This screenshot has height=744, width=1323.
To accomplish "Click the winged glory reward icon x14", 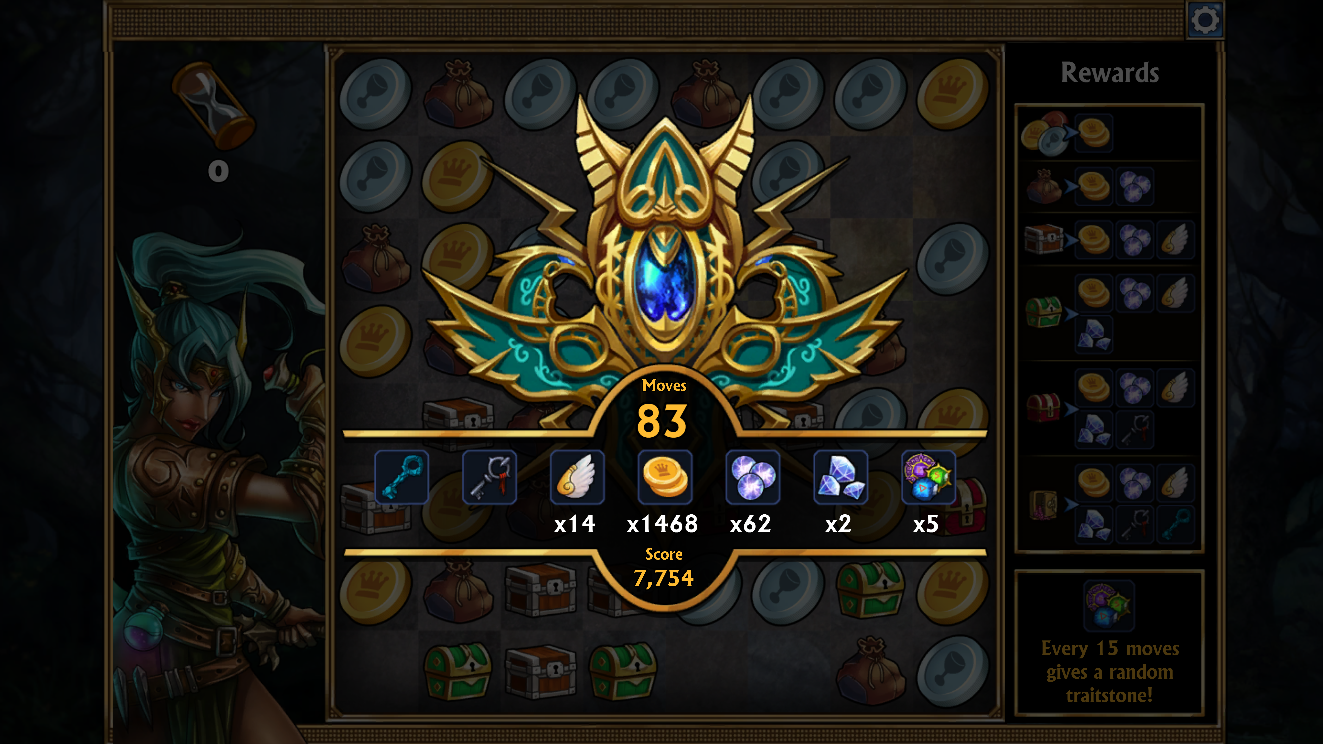I will 577,477.
